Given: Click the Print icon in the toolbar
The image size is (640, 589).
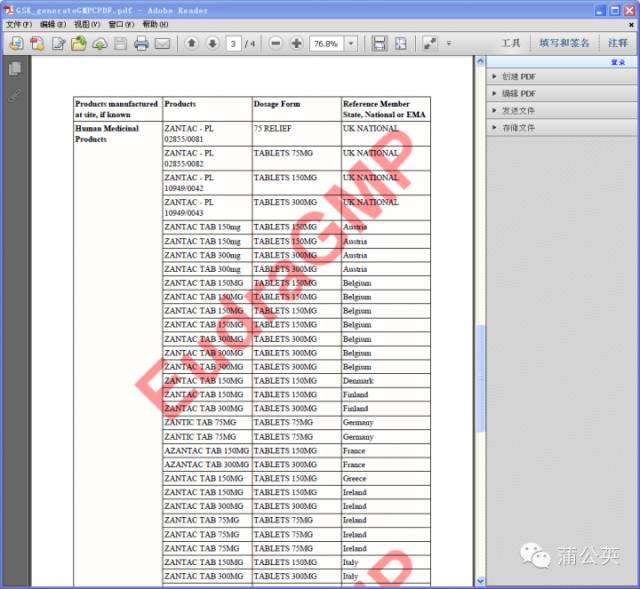Looking at the screenshot, I should click(x=141, y=43).
